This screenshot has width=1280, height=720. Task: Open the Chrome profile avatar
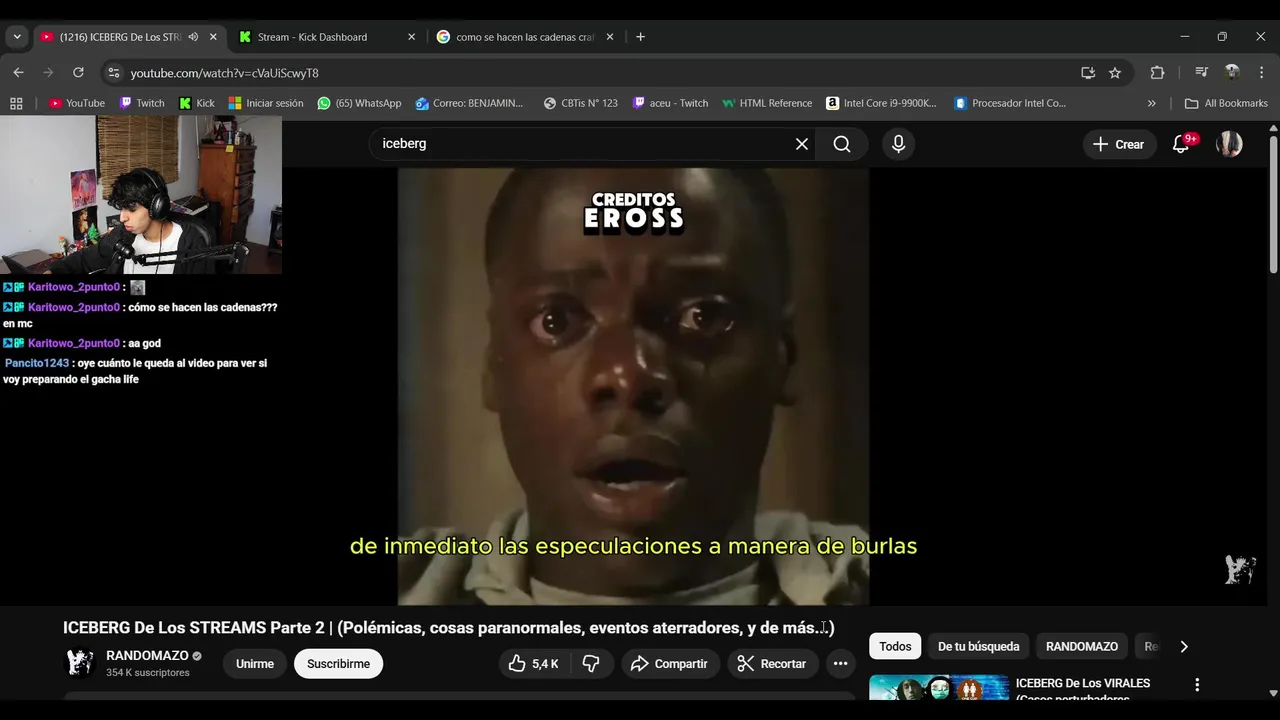click(x=1232, y=73)
